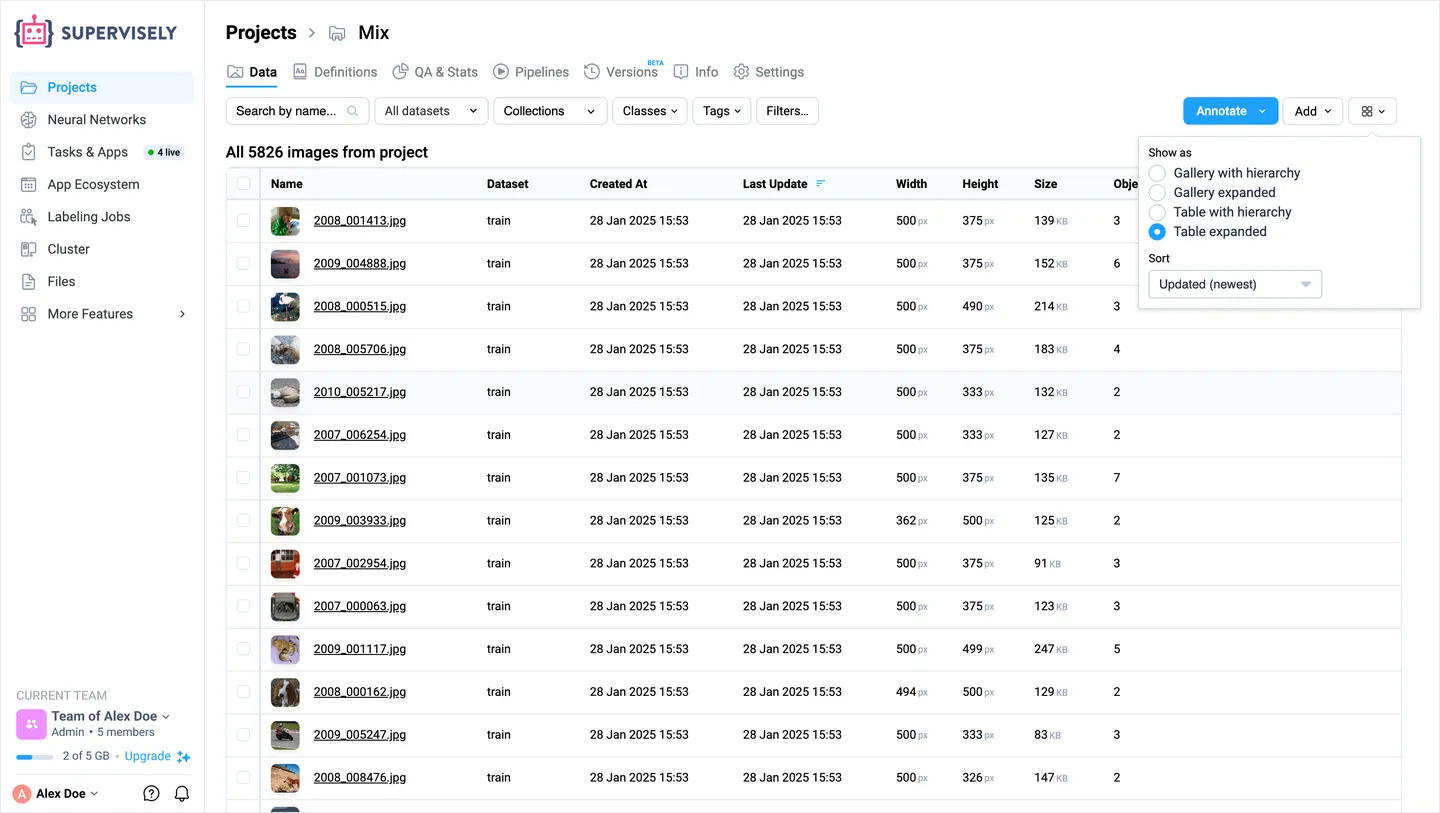Click the Projects breadcrumb link
The height and width of the screenshot is (813, 1440).
261,33
